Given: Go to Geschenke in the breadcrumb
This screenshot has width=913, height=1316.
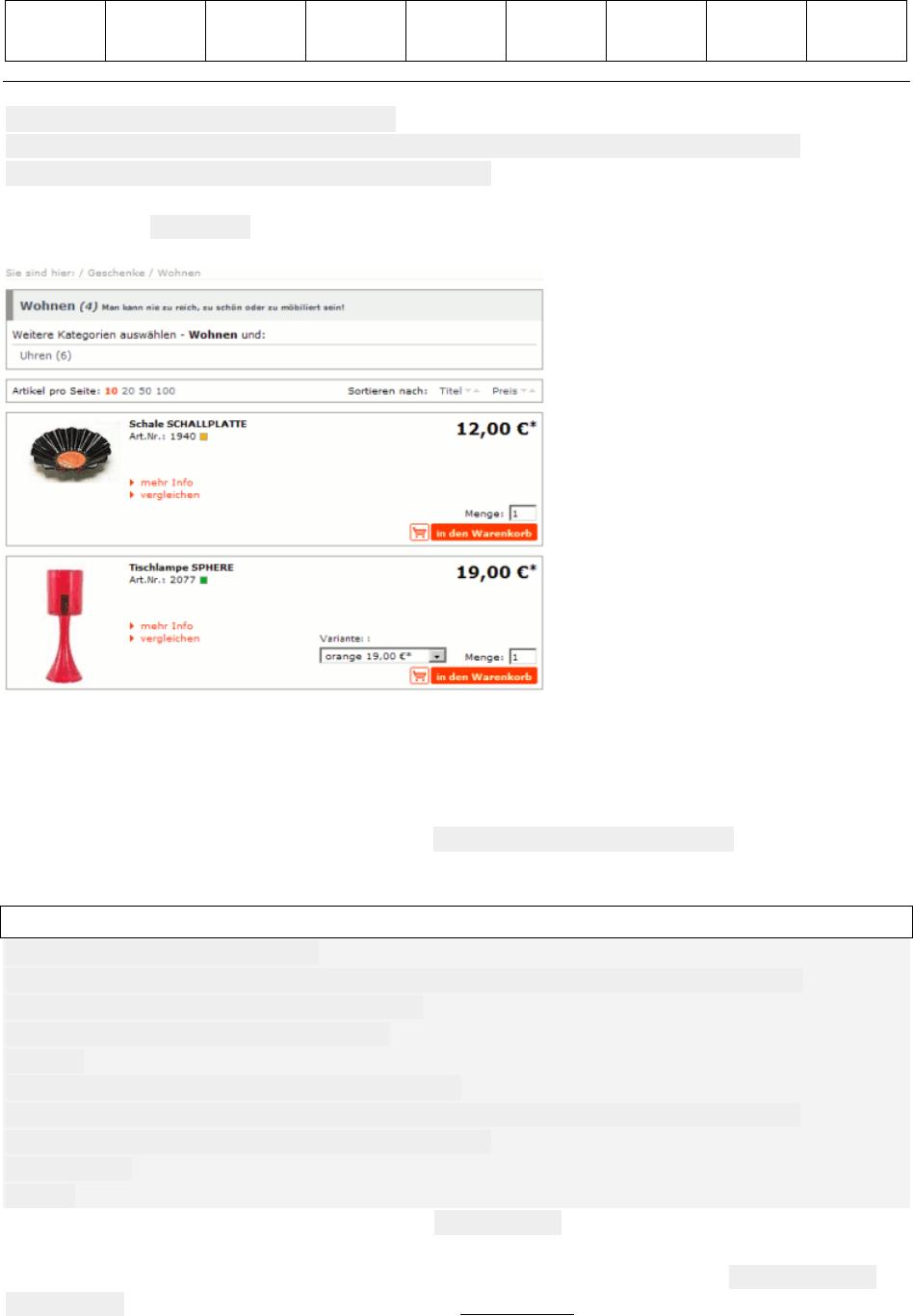Looking at the screenshot, I should pyautogui.click(x=116, y=273).
